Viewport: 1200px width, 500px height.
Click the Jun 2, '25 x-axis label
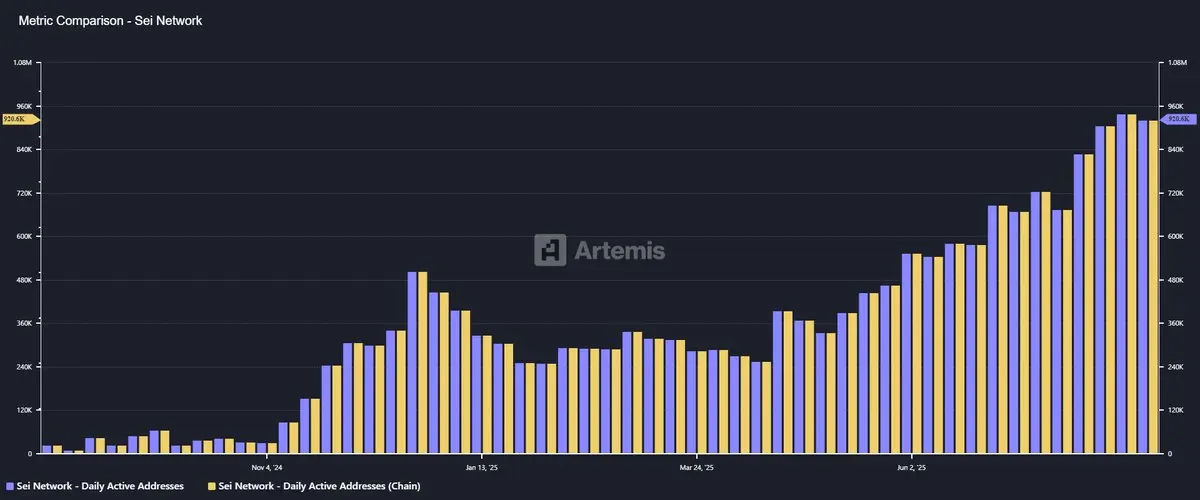[x=911, y=467]
